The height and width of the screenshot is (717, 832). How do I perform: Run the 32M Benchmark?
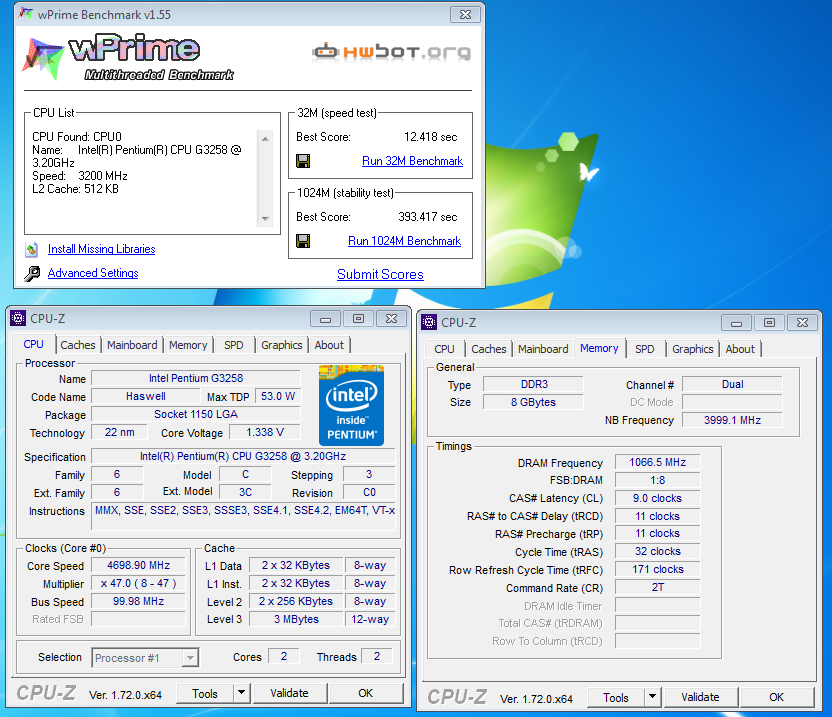412,161
